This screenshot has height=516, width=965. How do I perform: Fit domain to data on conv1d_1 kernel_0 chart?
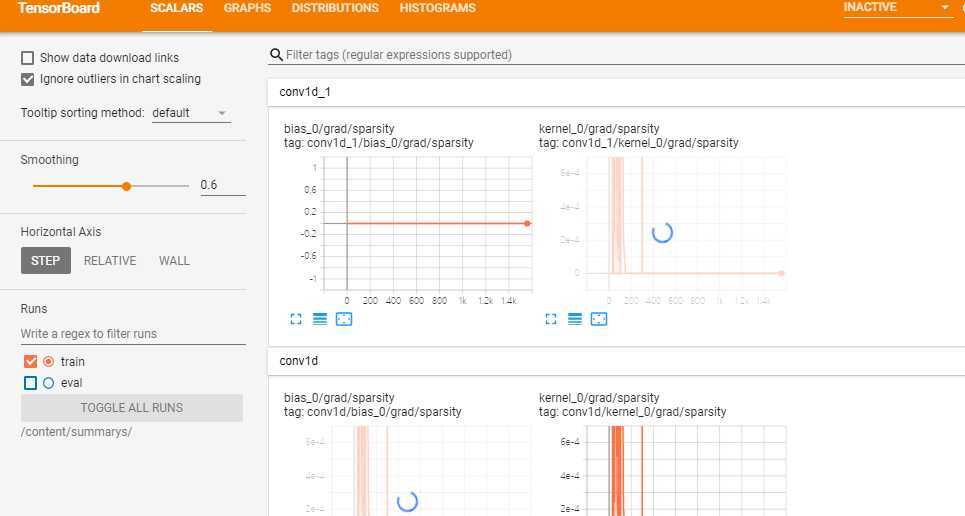point(599,319)
